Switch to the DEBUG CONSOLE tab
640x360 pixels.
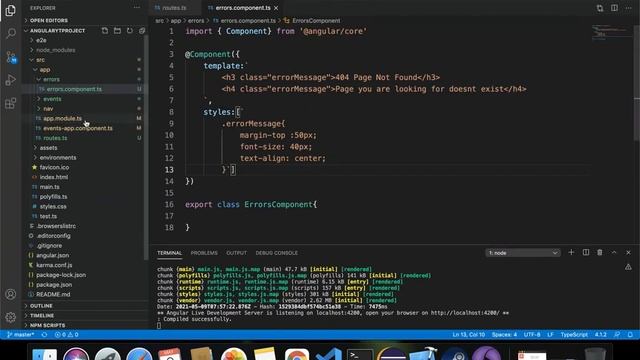[x=276, y=253]
